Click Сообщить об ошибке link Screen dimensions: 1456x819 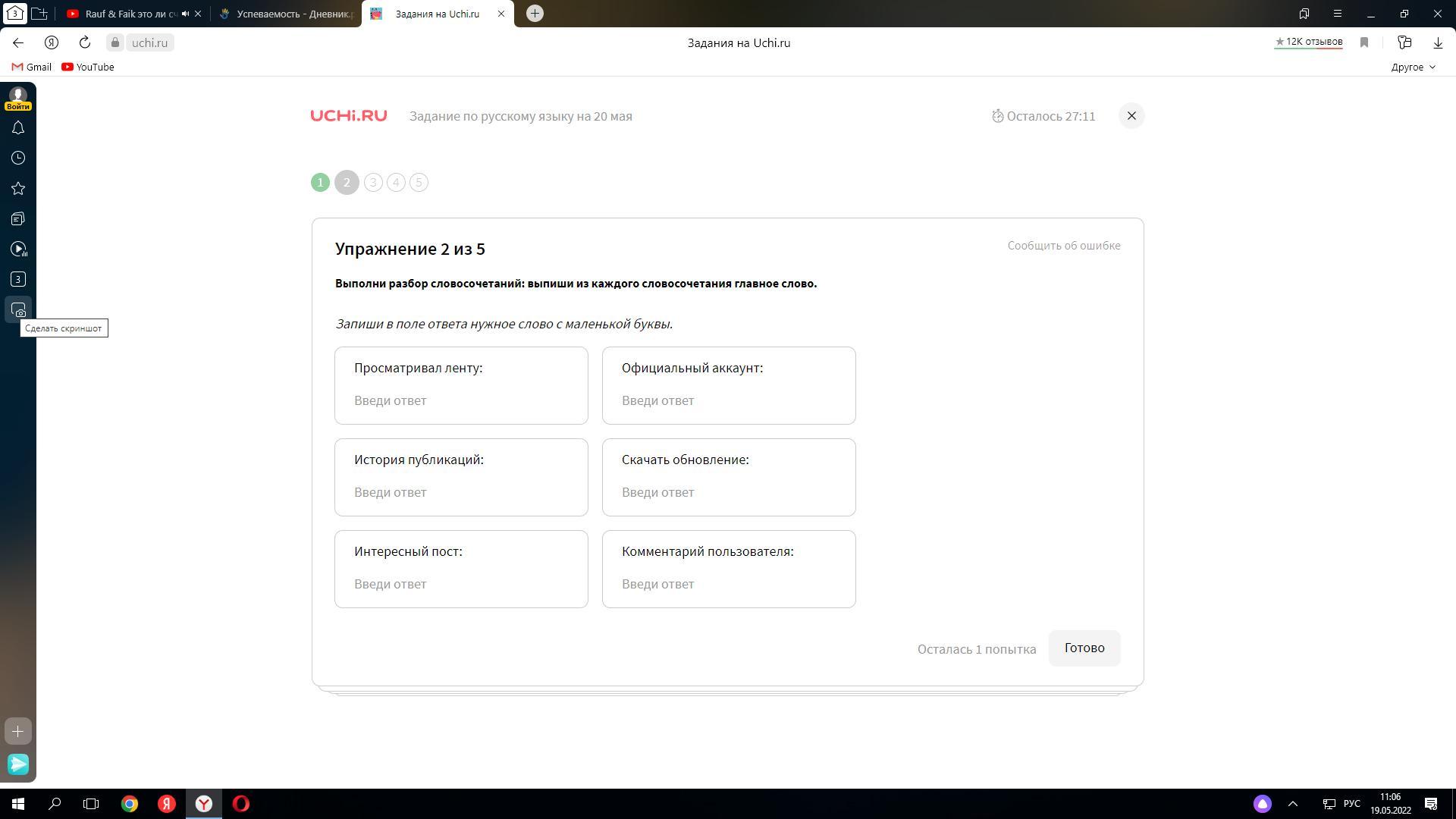pyautogui.click(x=1063, y=246)
